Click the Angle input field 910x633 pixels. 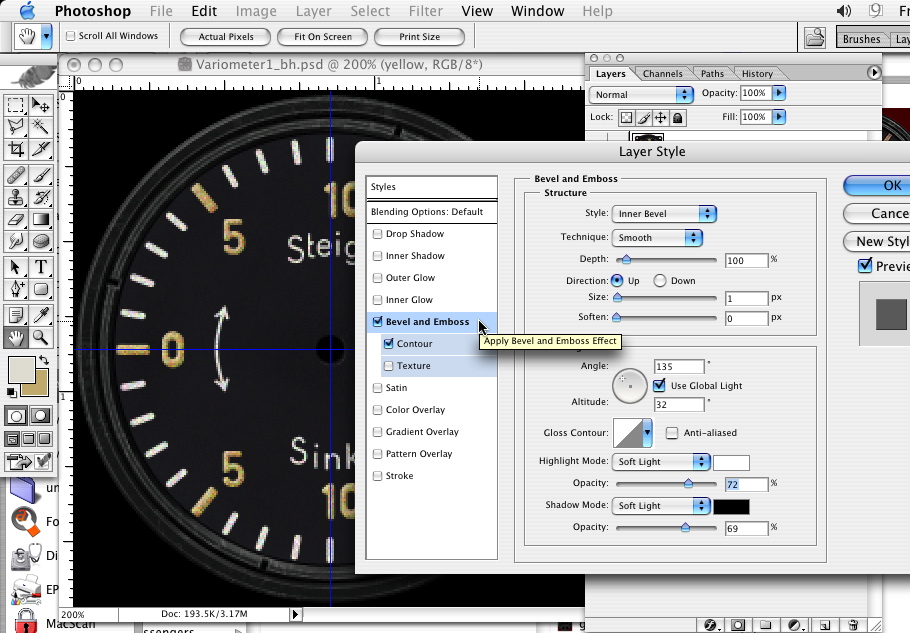(x=679, y=367)
